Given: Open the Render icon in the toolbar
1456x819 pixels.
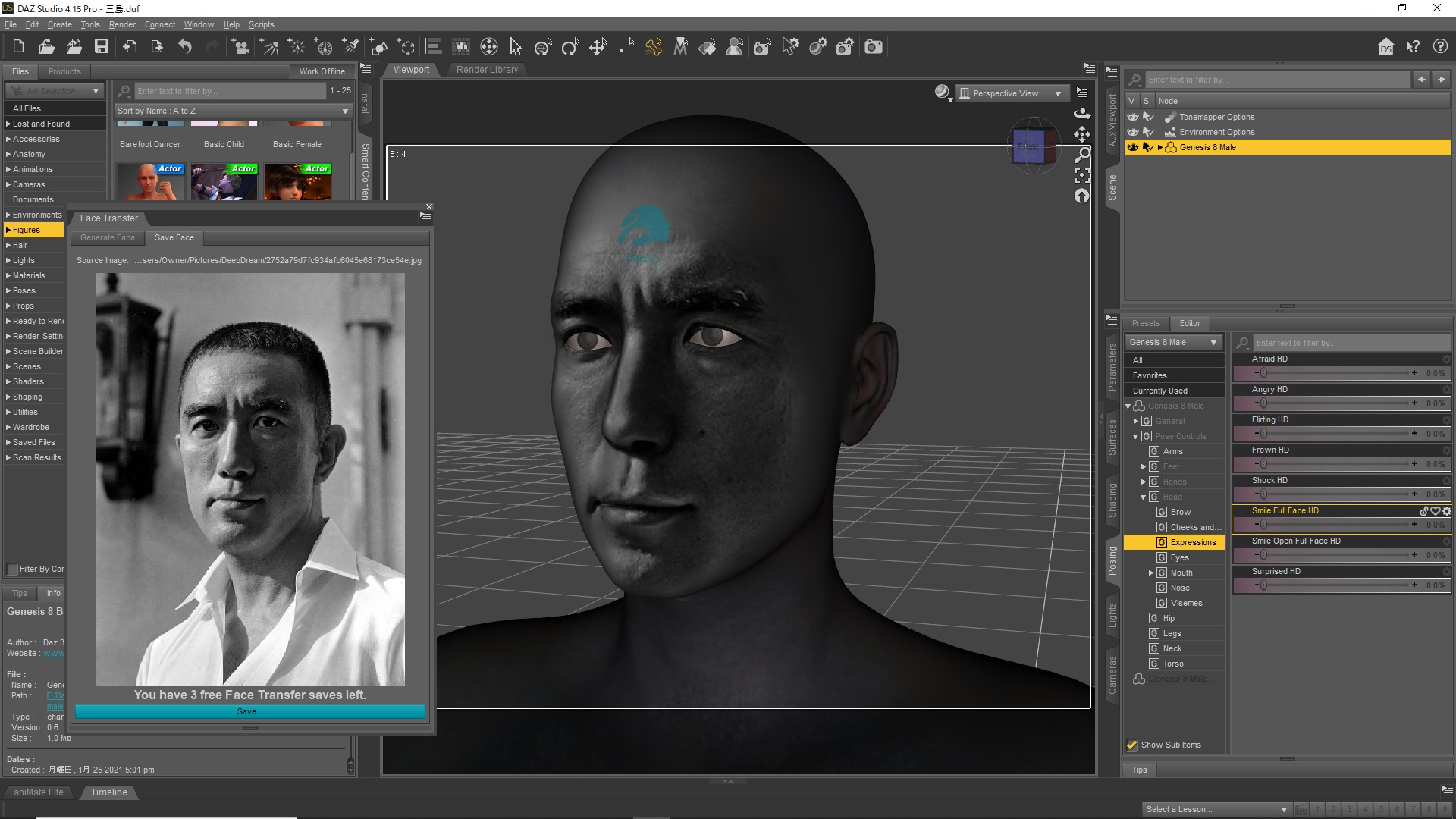Looking at the screenshot, I should coord(873,46).
